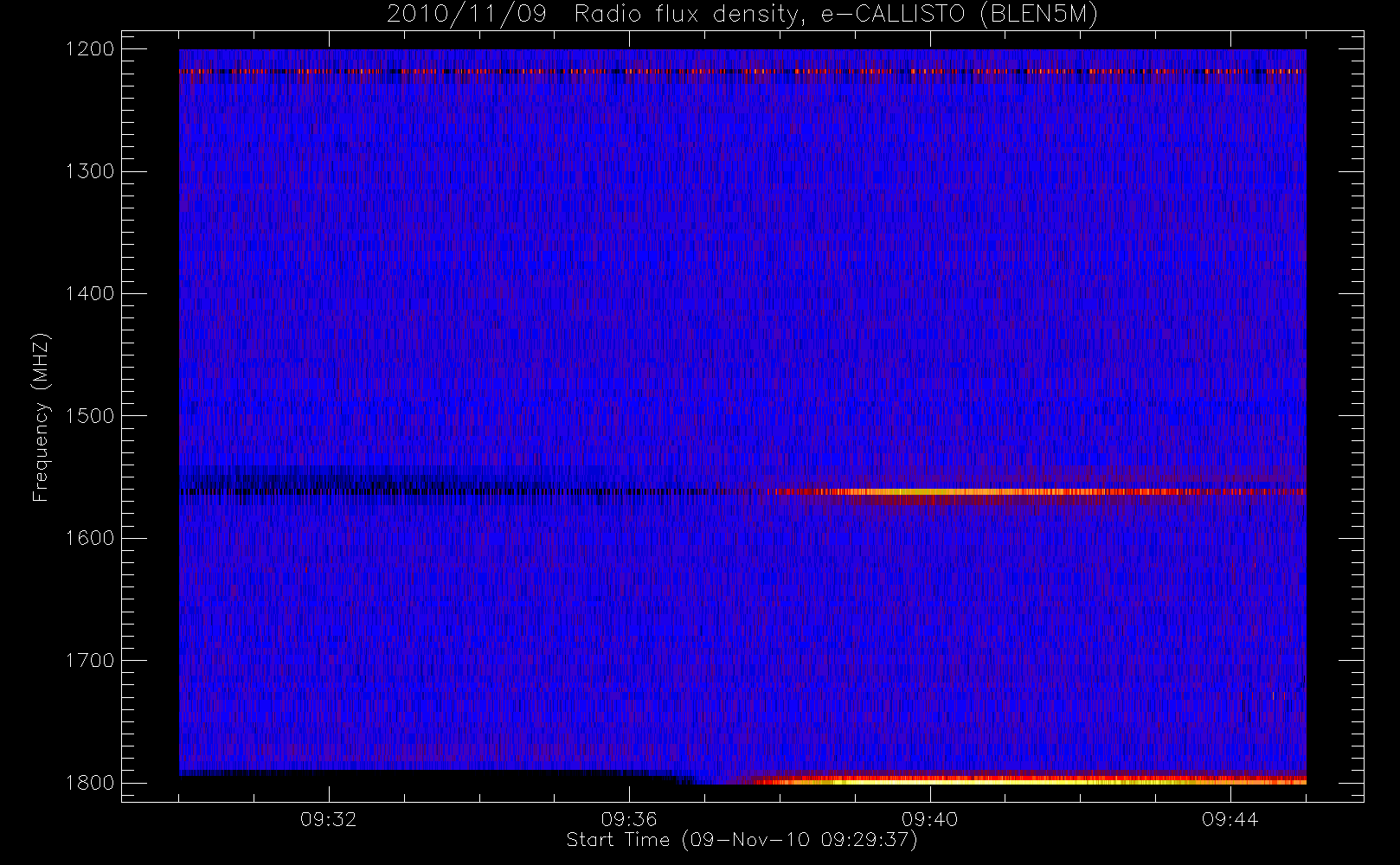
Task: Click the 1200 frequency tick label
Action: 90,49
